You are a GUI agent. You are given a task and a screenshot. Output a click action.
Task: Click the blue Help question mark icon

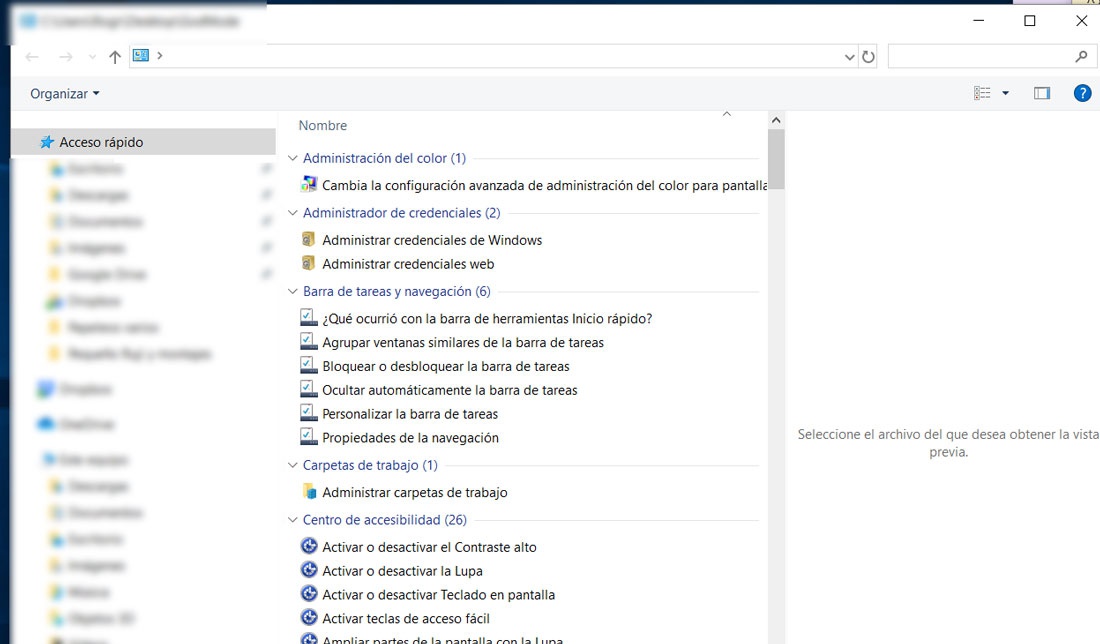[x=1082, y=93]
